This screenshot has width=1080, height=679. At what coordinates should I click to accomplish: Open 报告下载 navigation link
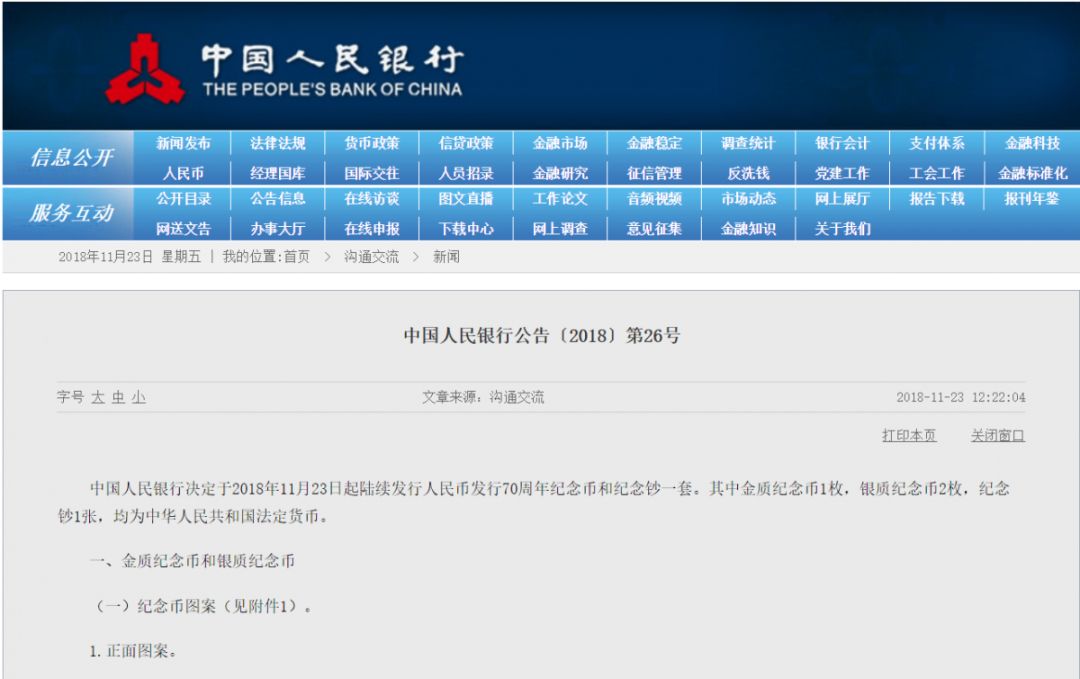937,199
